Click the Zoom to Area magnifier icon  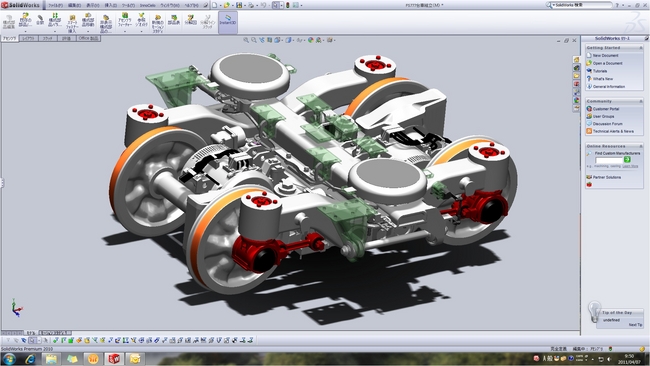pyautogui.click(x=254, y=40)
